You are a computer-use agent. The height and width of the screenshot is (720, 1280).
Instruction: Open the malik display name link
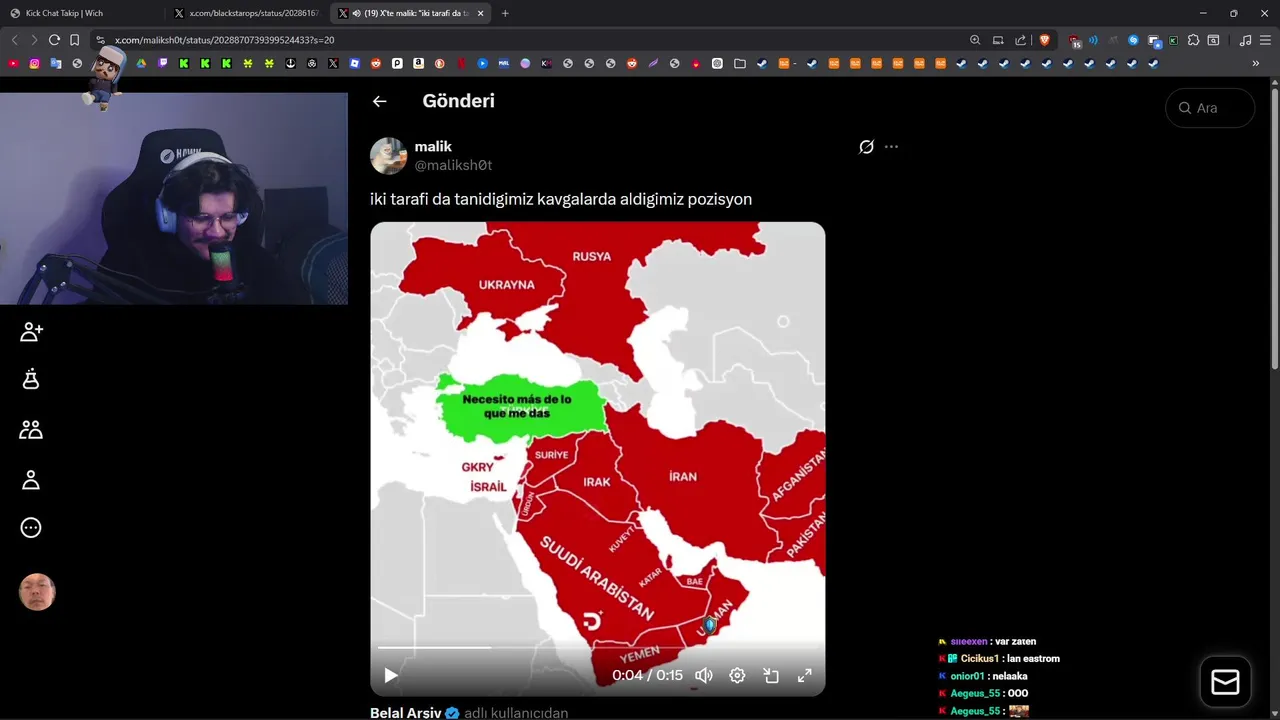point(433,147)
